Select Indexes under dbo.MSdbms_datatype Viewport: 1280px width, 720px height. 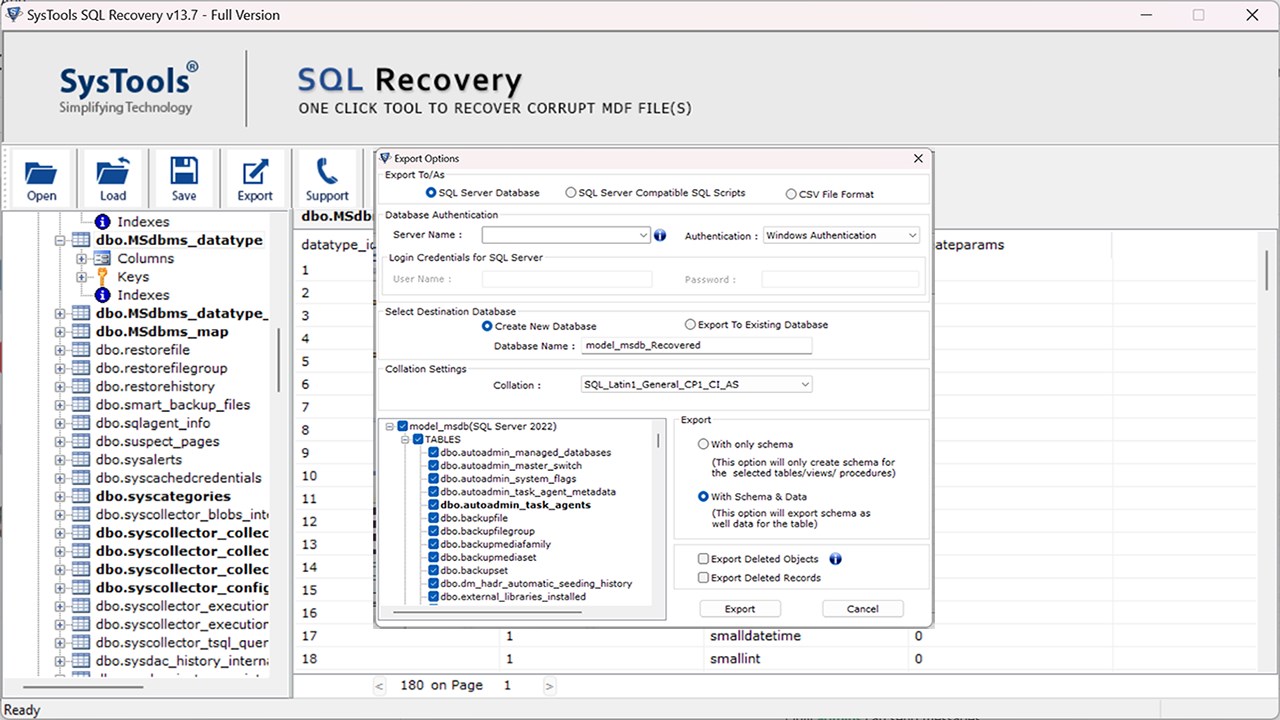143,295
